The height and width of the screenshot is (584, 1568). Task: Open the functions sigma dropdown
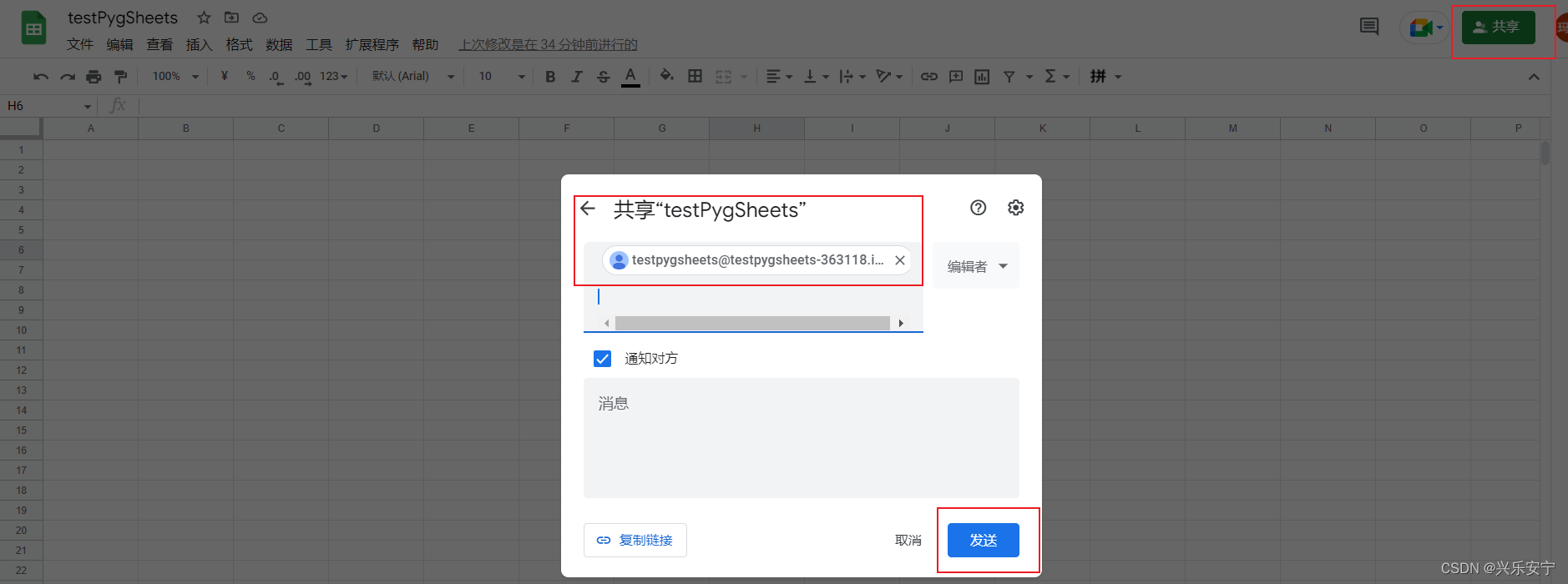tap(1057, 77)
